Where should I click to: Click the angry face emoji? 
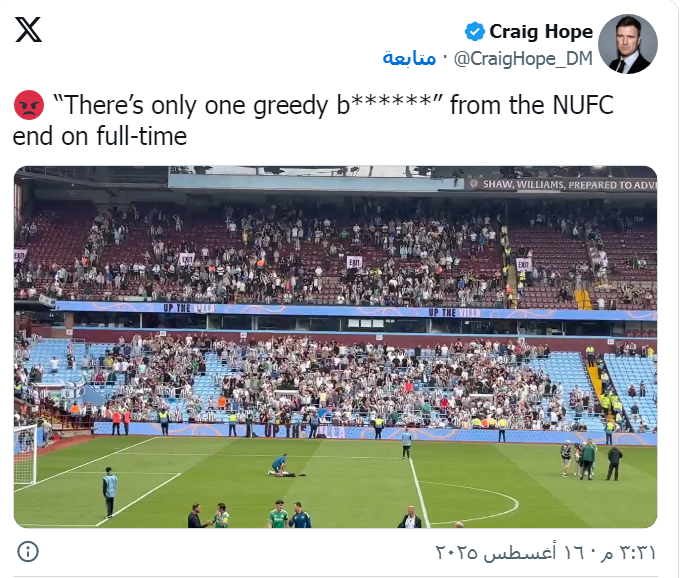pyautogui.click(x=29, y=105)
